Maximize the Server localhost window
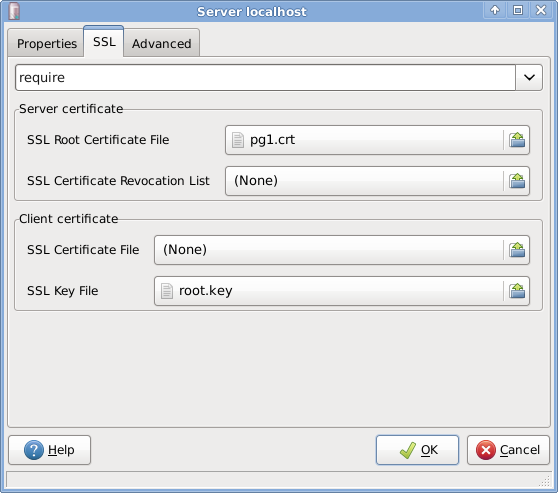This screenshot has height=493, width=558. 518,10
